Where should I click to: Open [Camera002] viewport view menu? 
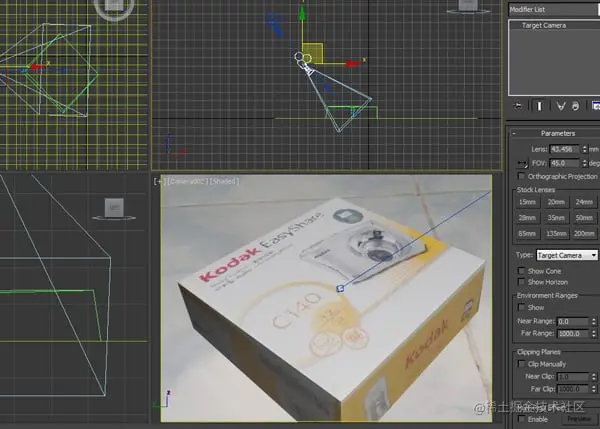click(187, 181)
